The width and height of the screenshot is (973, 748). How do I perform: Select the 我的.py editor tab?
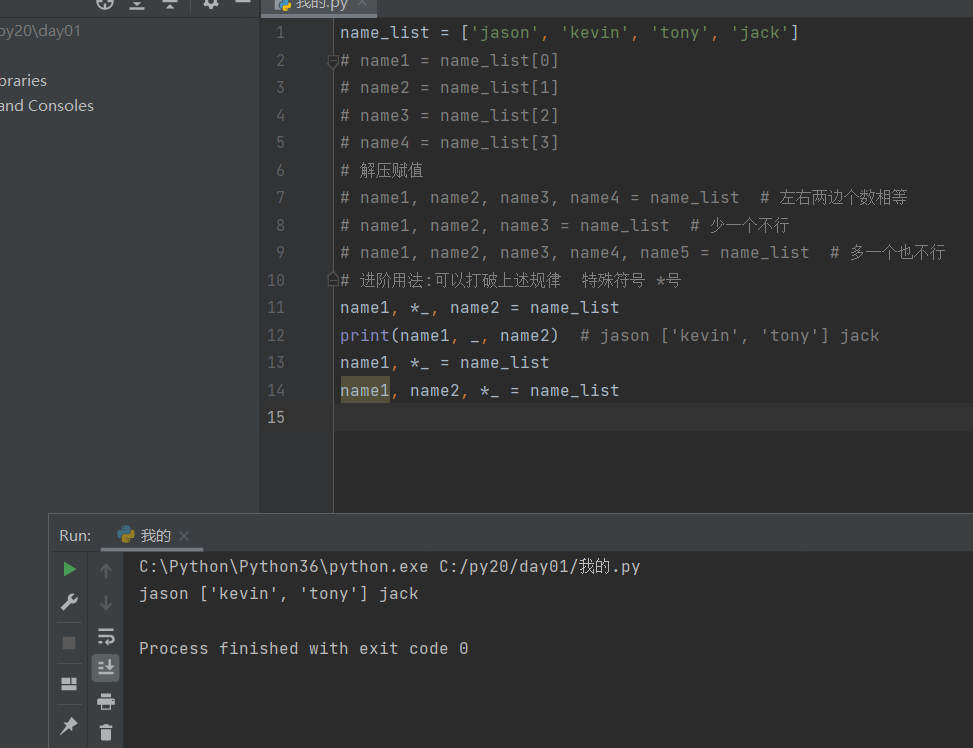click(319, 5)
